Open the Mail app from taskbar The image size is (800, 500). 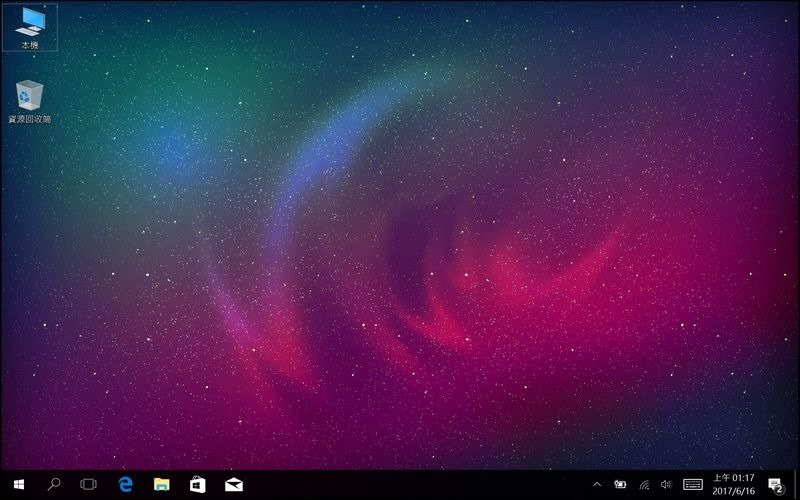(233, 485)
